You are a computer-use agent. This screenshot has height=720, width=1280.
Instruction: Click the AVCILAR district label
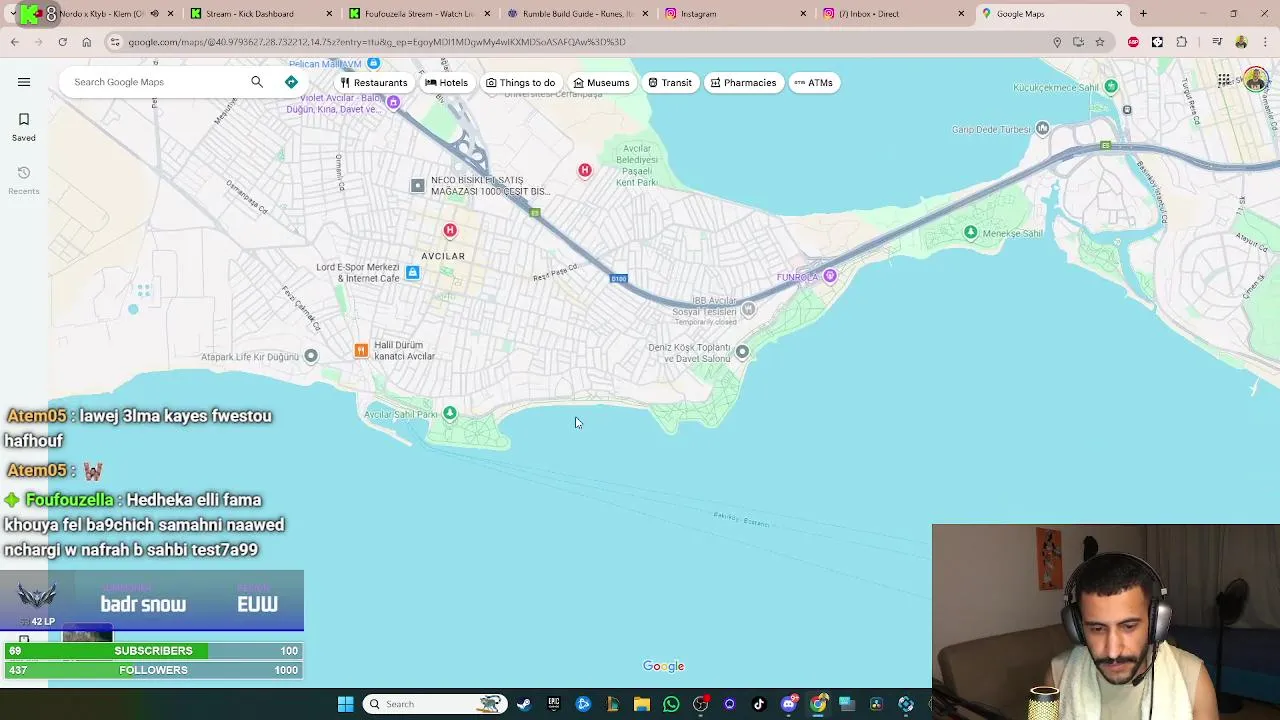443,256
